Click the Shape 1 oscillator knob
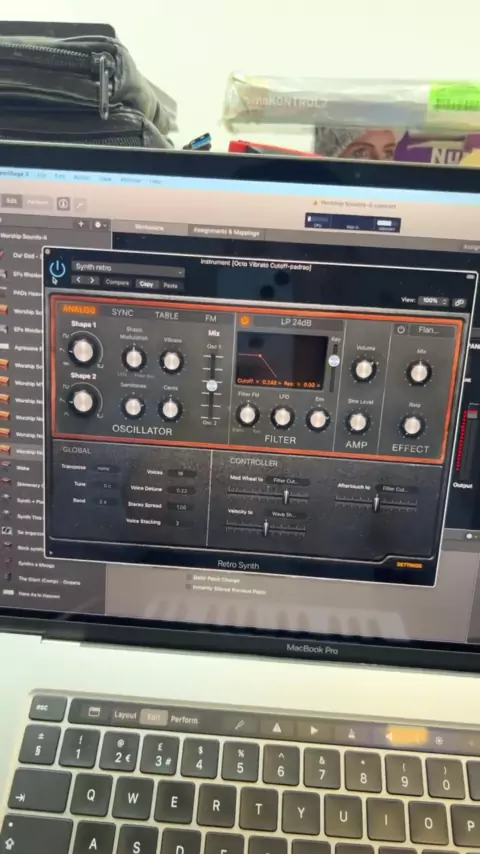Screen dimensions: 480x854 pos(83,351)
